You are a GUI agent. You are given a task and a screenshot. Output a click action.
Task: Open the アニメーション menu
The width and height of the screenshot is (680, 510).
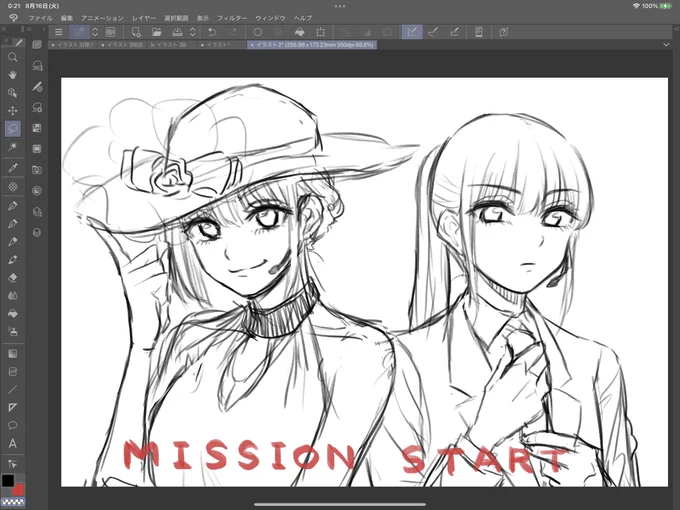[x=102, y=18]
